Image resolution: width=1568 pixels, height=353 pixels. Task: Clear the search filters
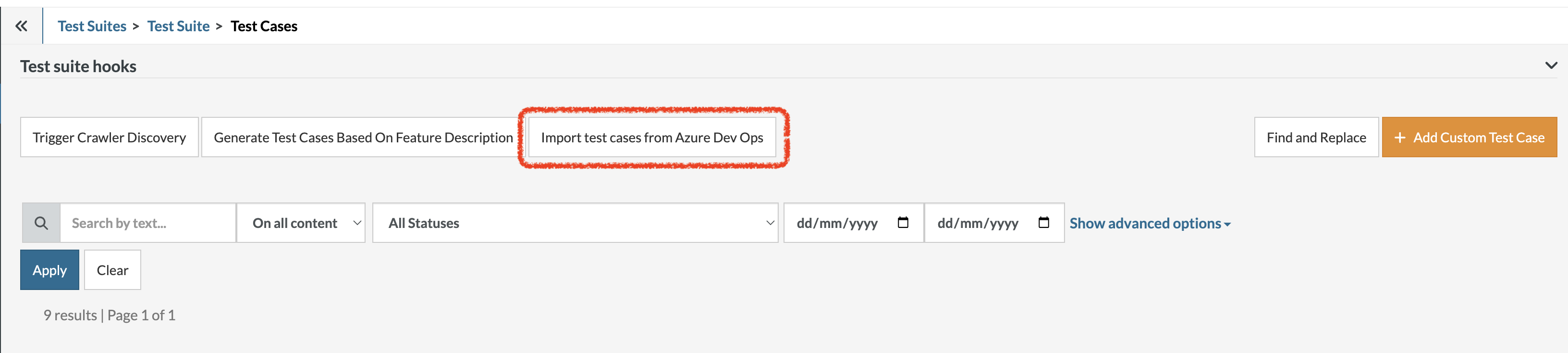click(x=112, y=270)
